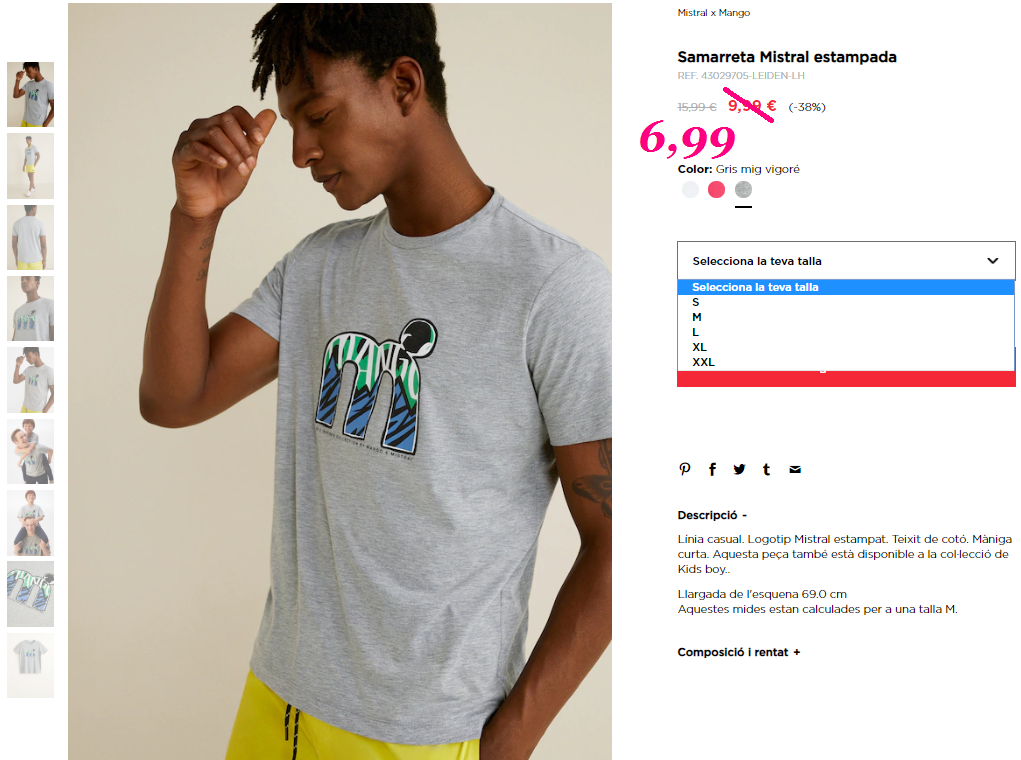The width and height of the screenshot is (1021, 760).
Task: Select size M from the list
Action: (846, 317)
